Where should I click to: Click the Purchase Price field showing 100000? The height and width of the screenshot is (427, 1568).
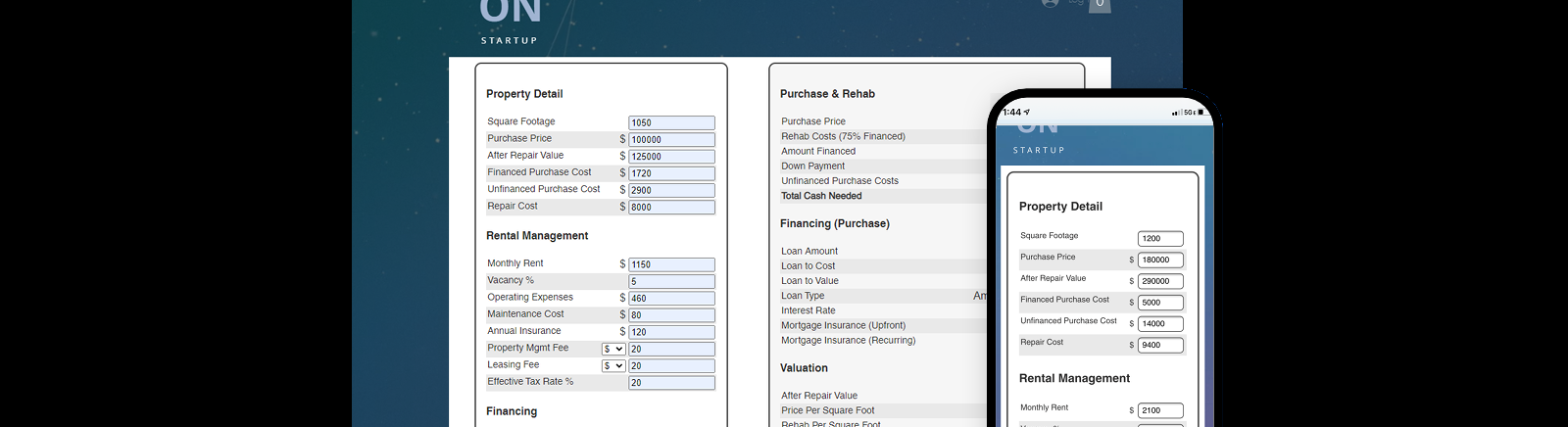[671, 139]
